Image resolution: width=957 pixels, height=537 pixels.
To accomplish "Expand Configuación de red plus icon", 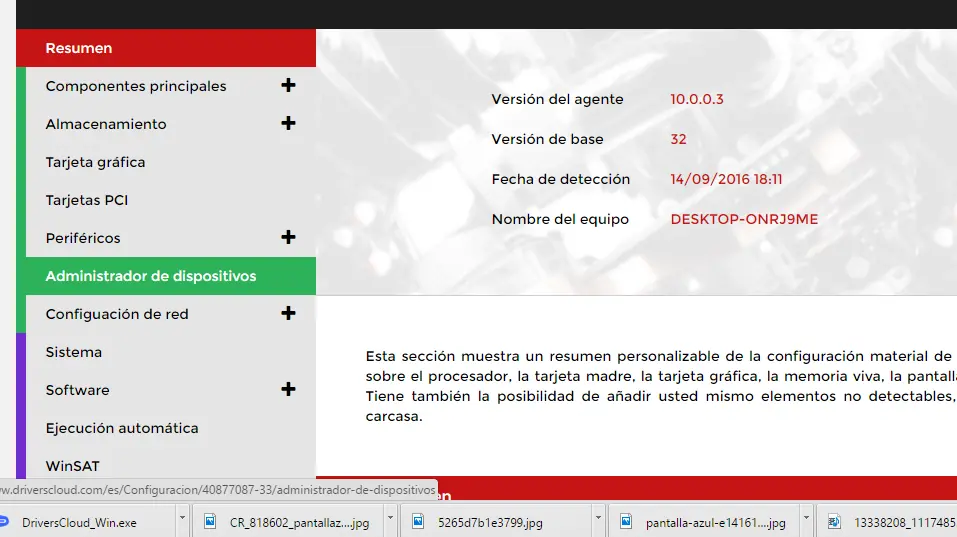I will click(x=288, y=314).
